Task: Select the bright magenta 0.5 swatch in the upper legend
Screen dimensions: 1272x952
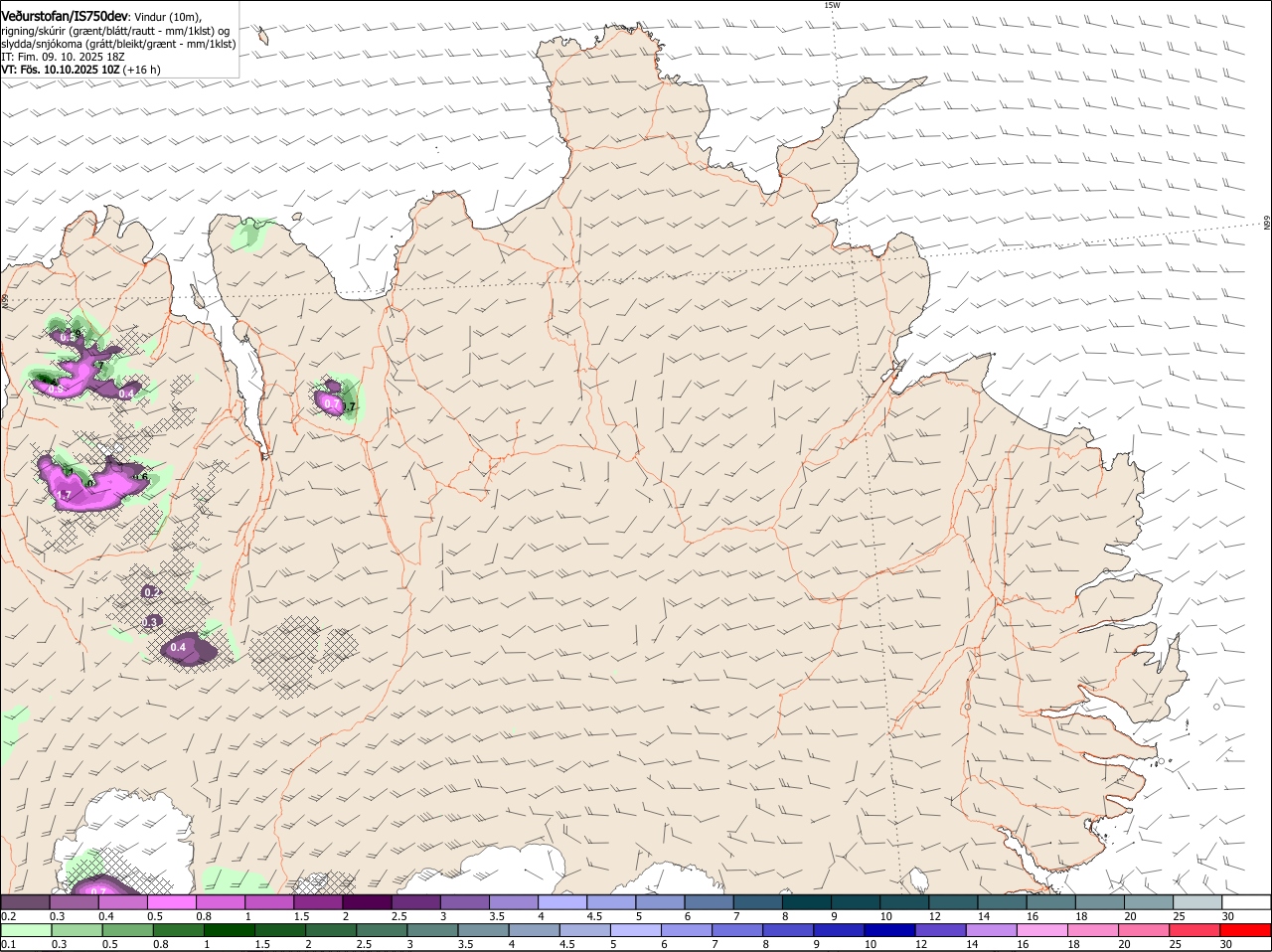Action: [x=171, y=902]
